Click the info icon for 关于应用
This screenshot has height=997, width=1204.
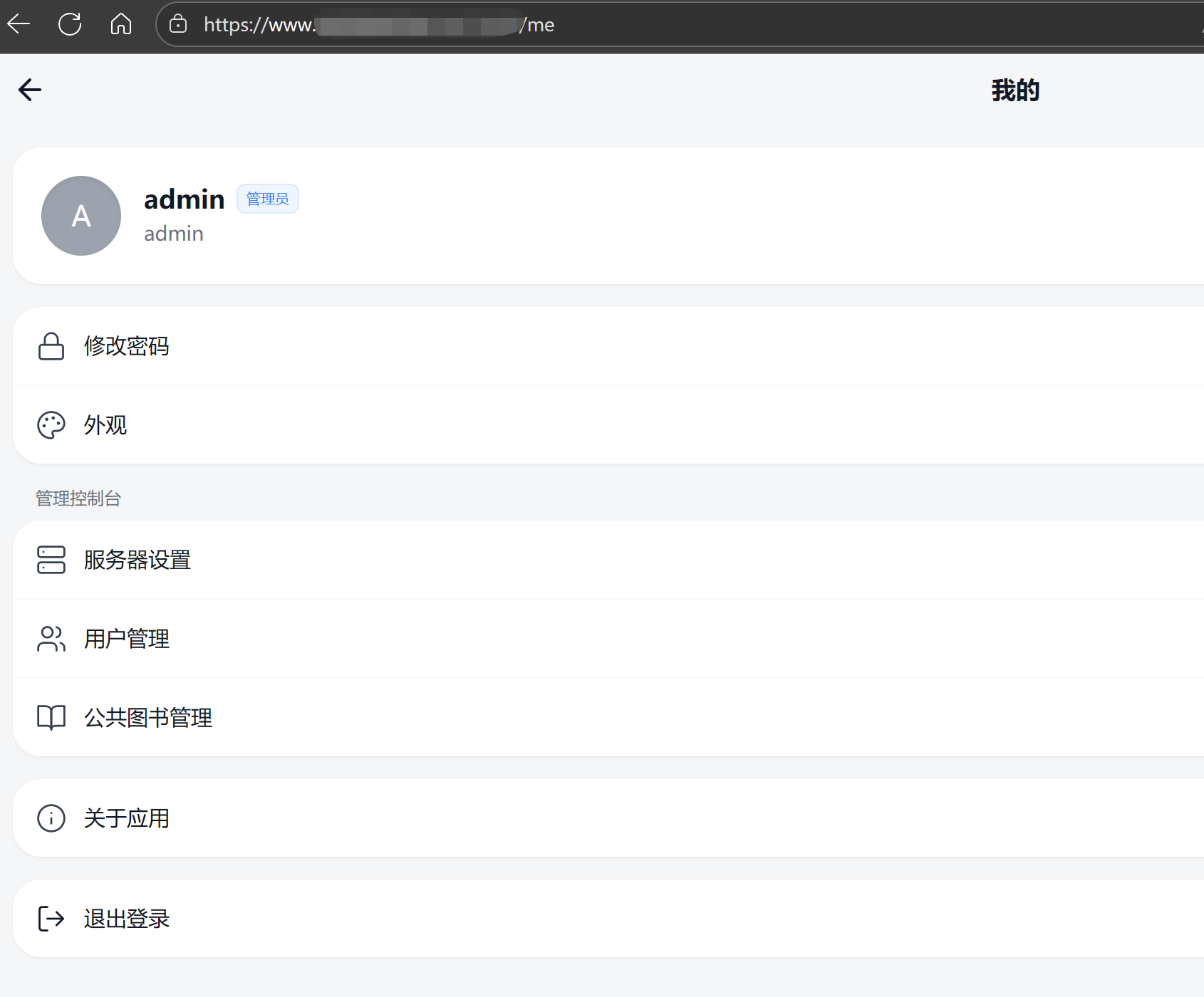coord(51,818)
